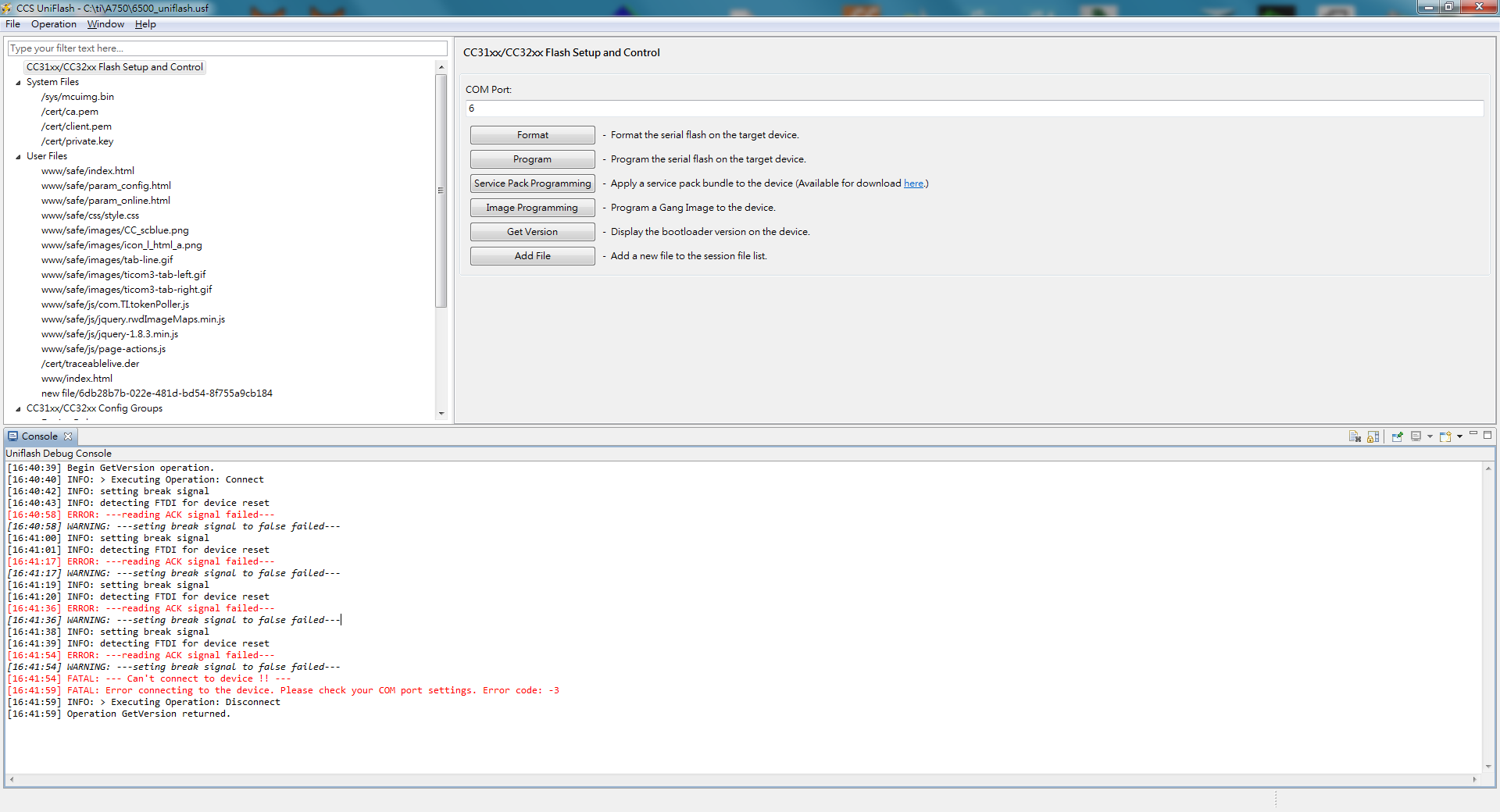Select www/safe/images/ticom3-tab-left.gif file
This screenshot has width=1500, height=812.
(x=123, y=275)
